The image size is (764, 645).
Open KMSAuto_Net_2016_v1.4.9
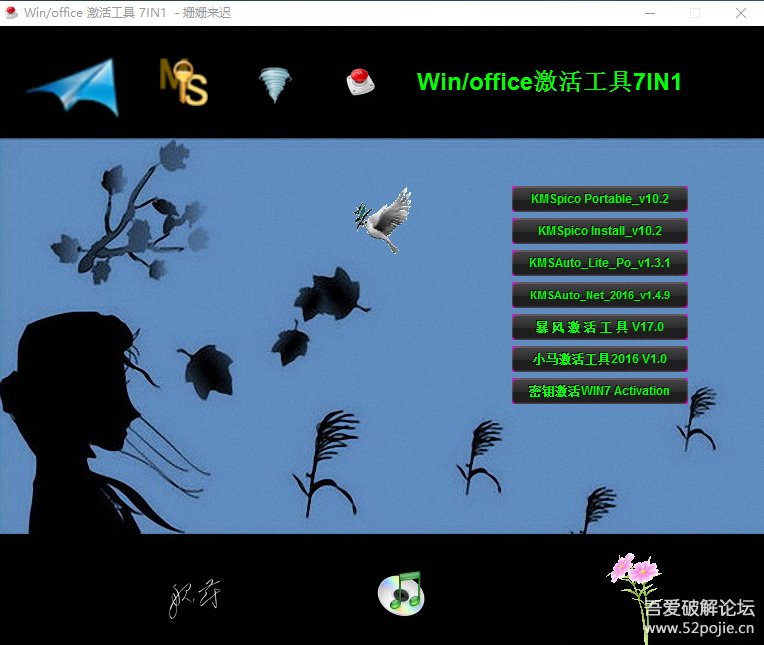click(x=600, y=295)
